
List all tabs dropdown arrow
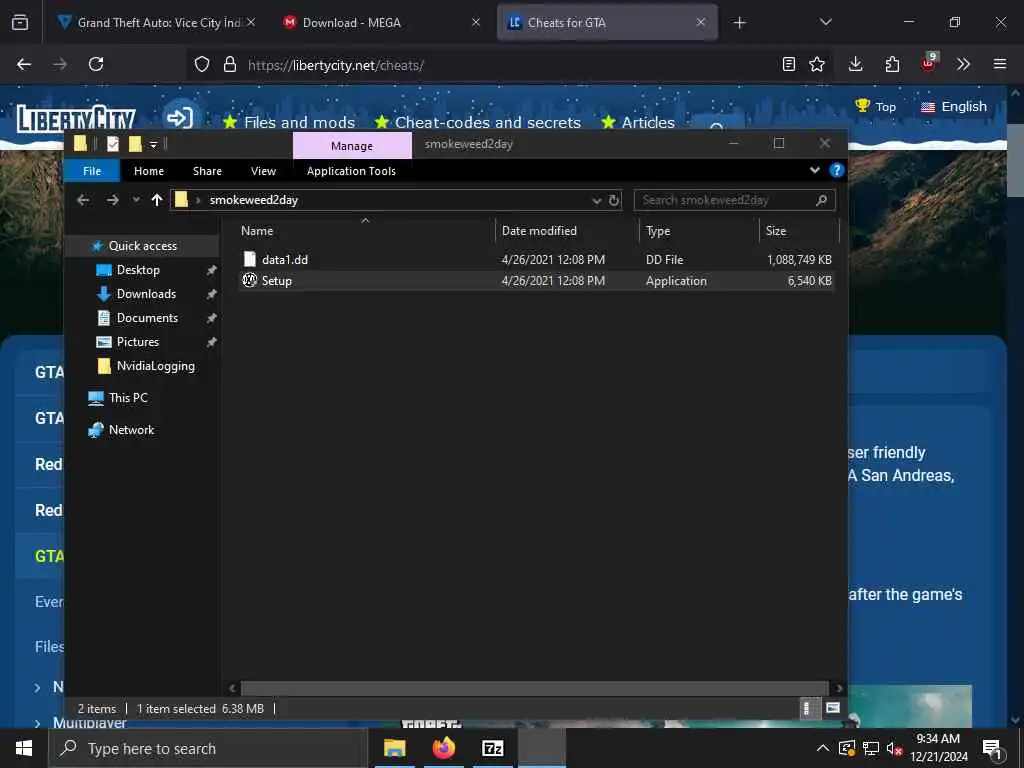click(825, 22)
